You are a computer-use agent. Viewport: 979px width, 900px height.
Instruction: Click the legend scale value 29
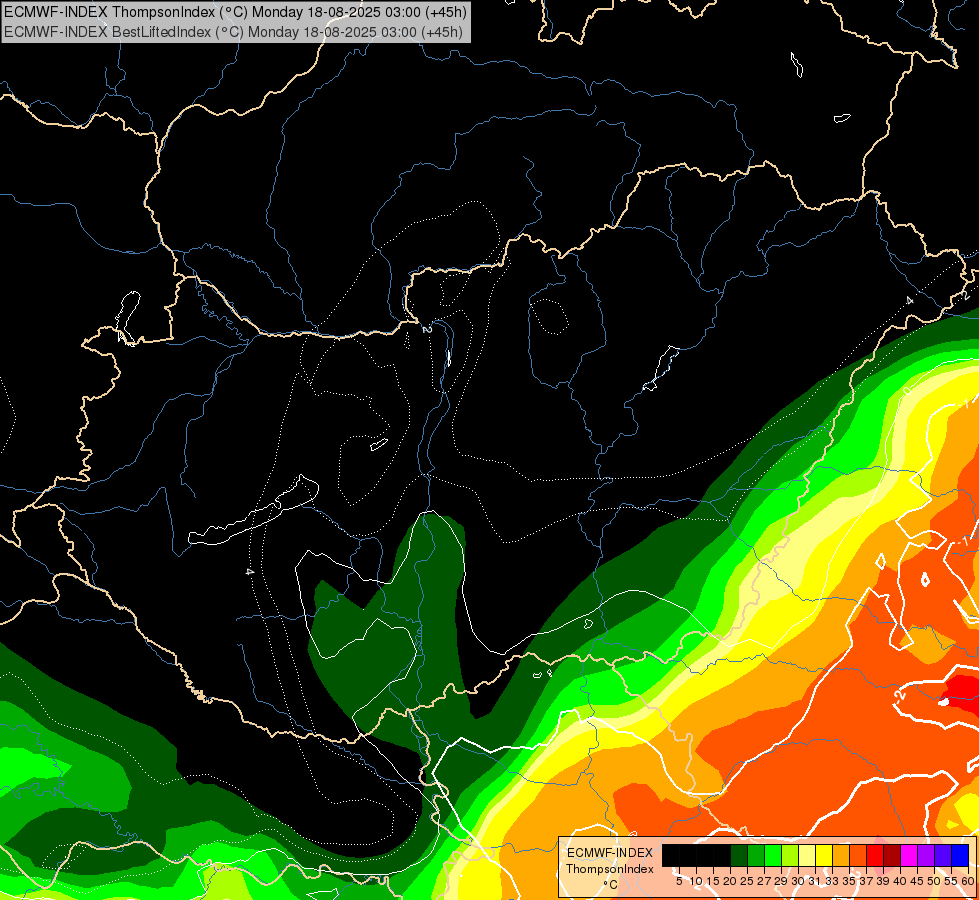coord(781,881)
